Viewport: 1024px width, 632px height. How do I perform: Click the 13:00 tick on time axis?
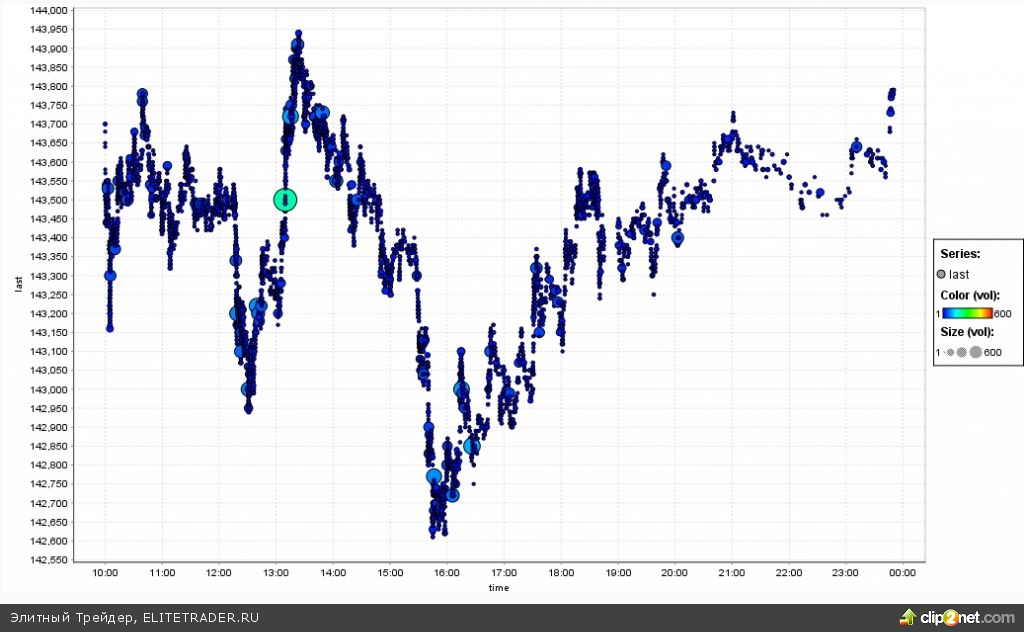pos(276,573)
